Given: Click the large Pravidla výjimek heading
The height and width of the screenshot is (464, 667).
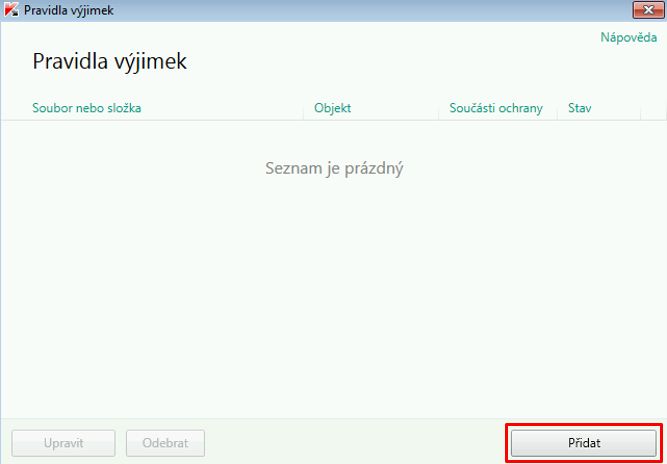Looking at the screenshot, I should pos(110,62).
